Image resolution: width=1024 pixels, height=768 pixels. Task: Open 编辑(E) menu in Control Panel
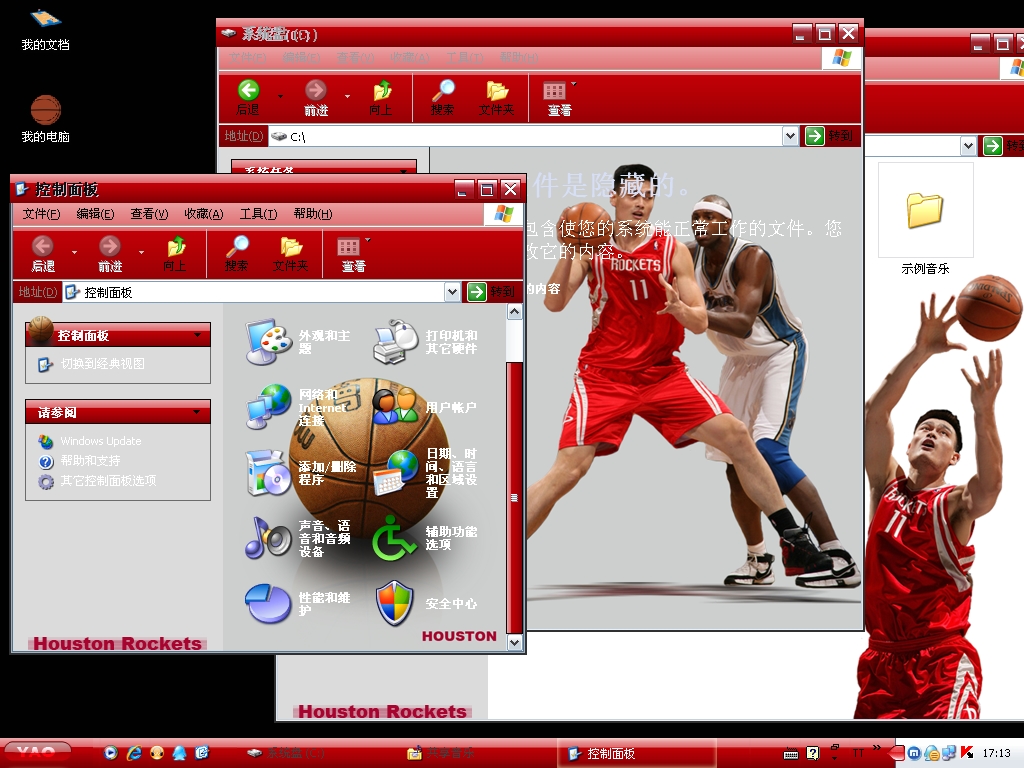[95, 214]
